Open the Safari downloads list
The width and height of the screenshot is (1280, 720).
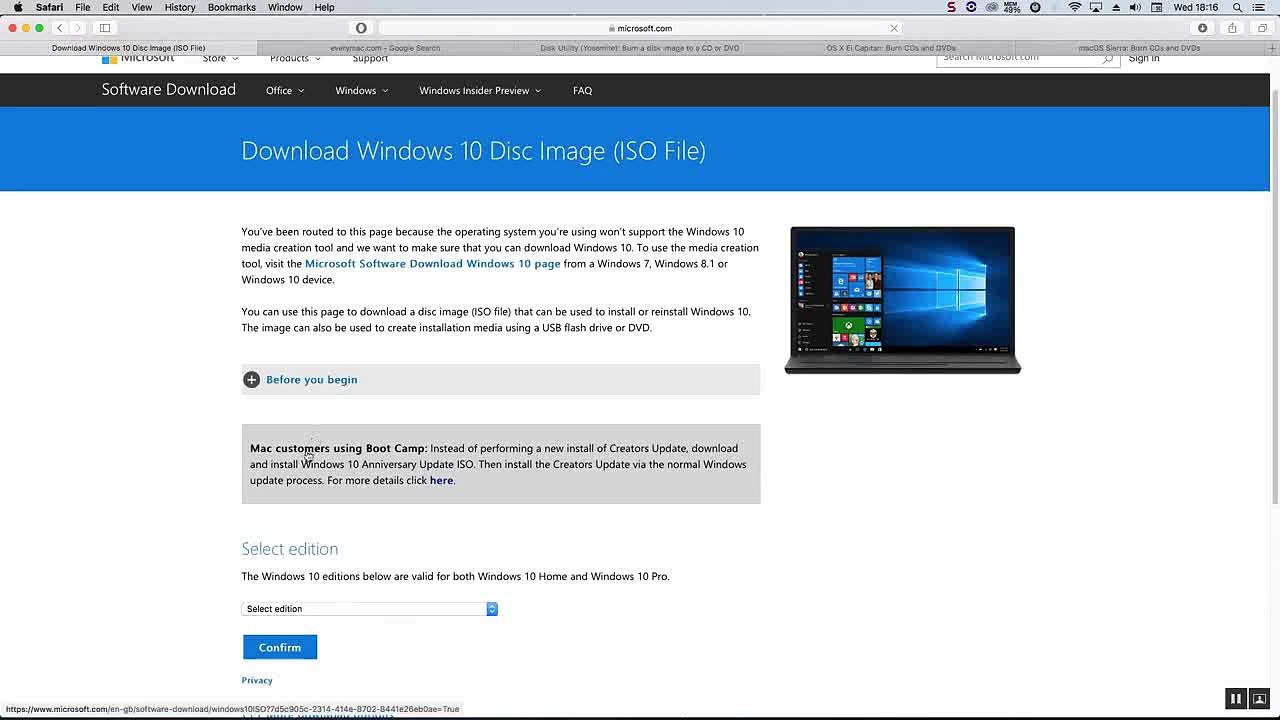(1202, 28)
